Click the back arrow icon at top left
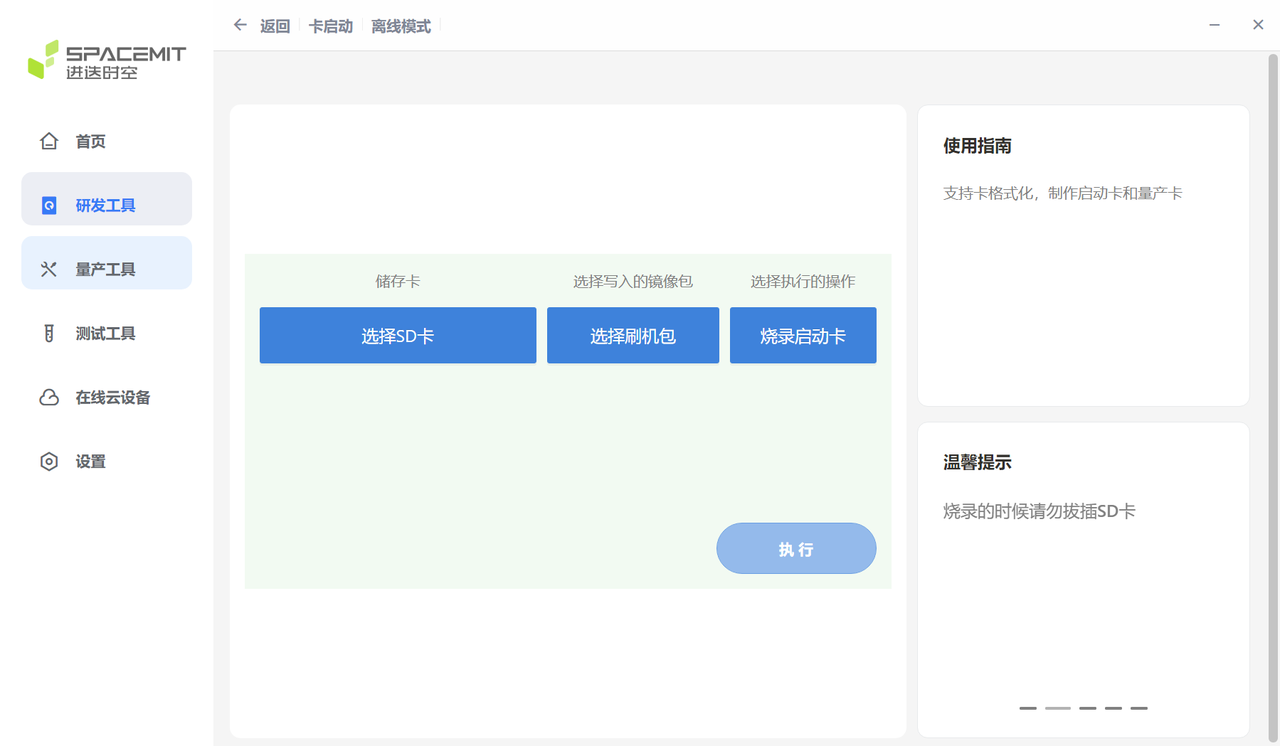 click(239, 24)
